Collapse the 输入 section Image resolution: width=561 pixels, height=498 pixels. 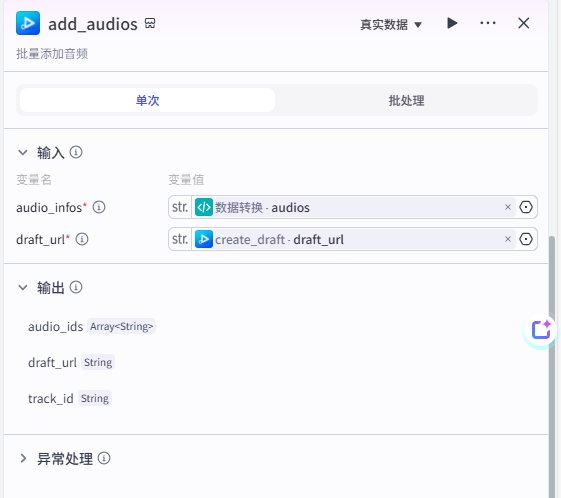pyautogui.click(x=23, y=152)
